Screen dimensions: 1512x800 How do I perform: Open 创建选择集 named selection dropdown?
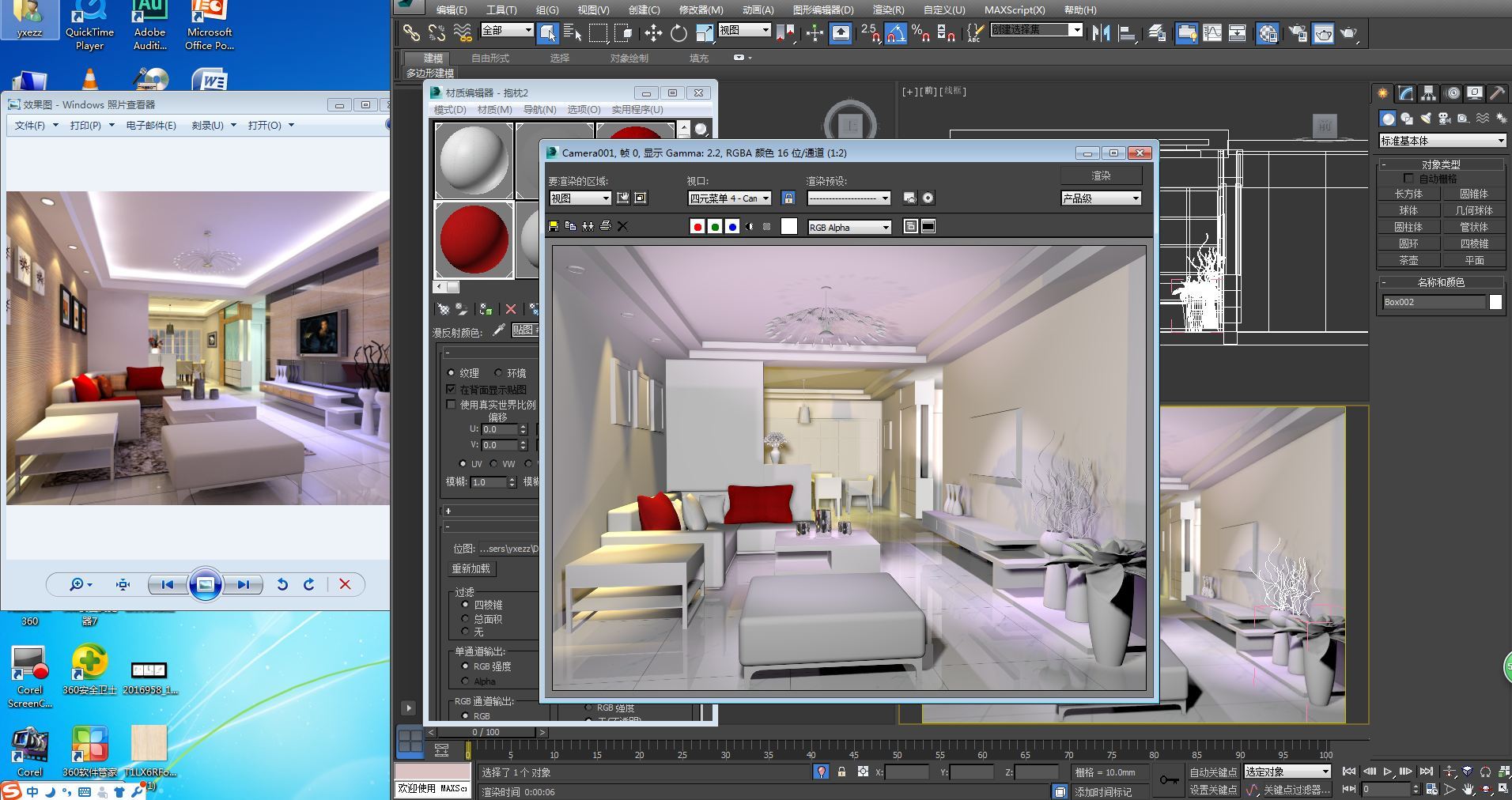1036,29
